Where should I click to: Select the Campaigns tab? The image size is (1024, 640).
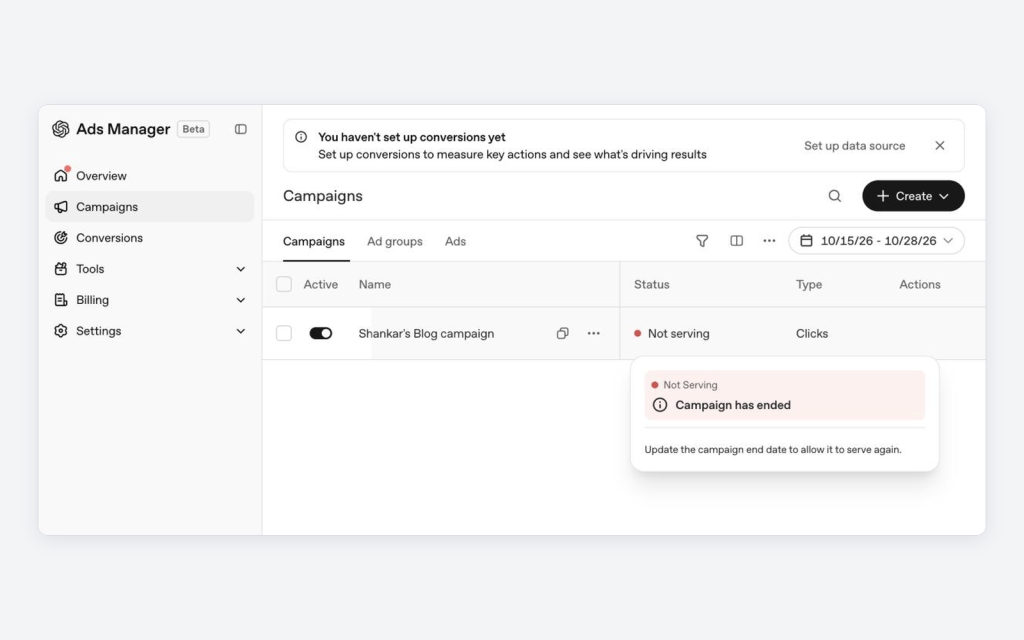(x=313, y=241)
